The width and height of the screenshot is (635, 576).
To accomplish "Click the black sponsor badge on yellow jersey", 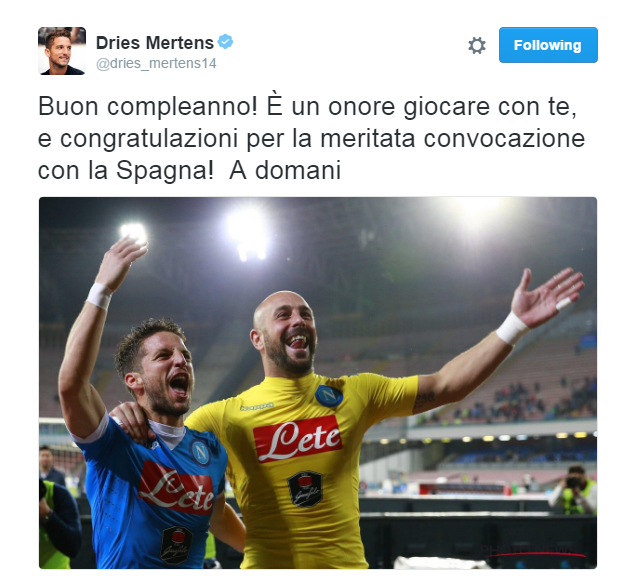I will point(305,489).
